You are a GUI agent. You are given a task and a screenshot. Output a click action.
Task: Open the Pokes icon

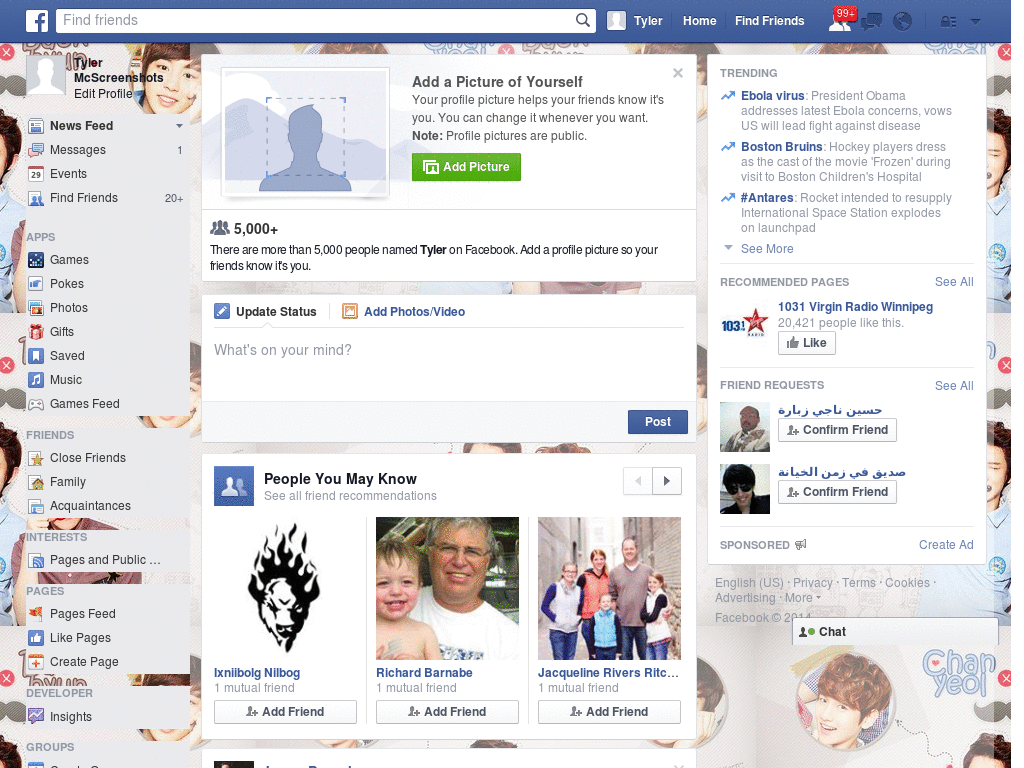click(36, 284)
